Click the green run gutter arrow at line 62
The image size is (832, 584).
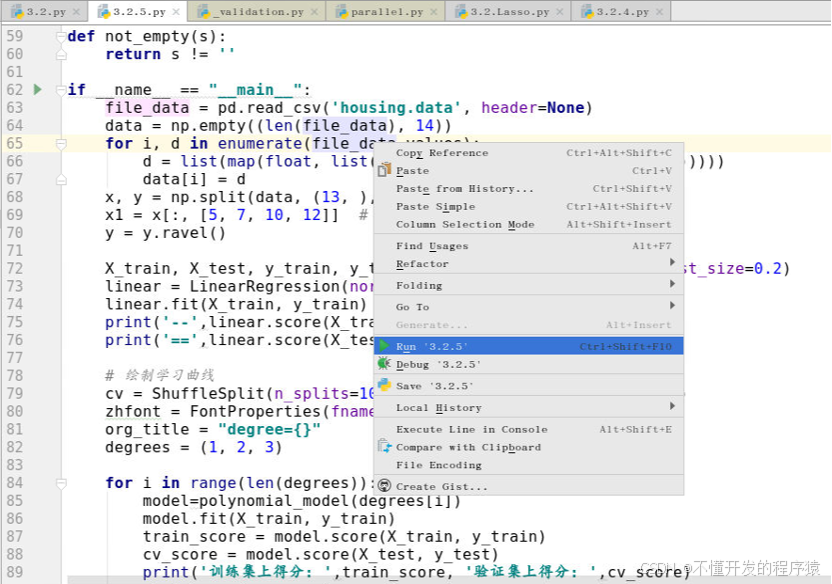coord(38,89)
